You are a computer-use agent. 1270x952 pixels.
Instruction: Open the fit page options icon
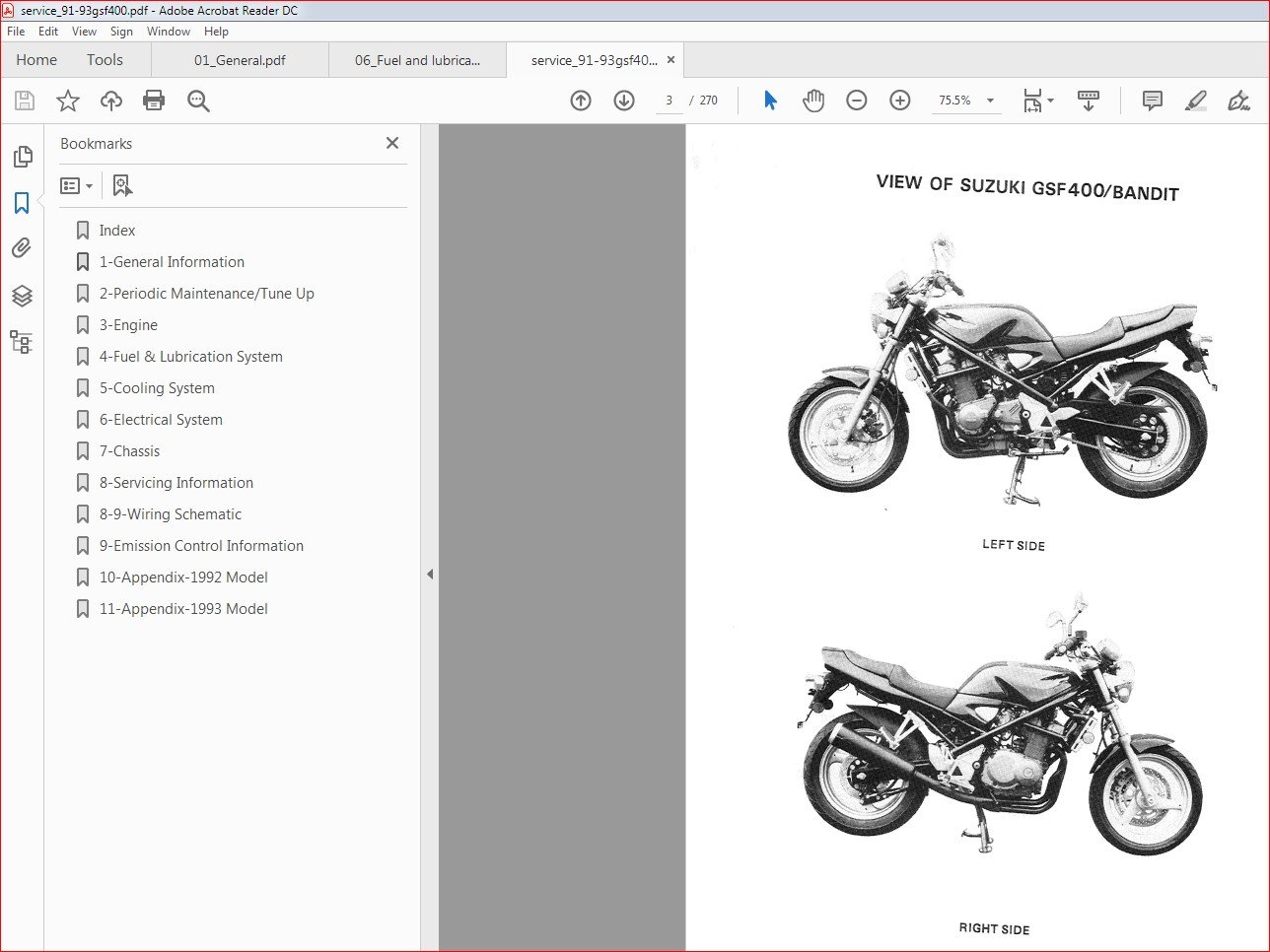point(1037,101)
